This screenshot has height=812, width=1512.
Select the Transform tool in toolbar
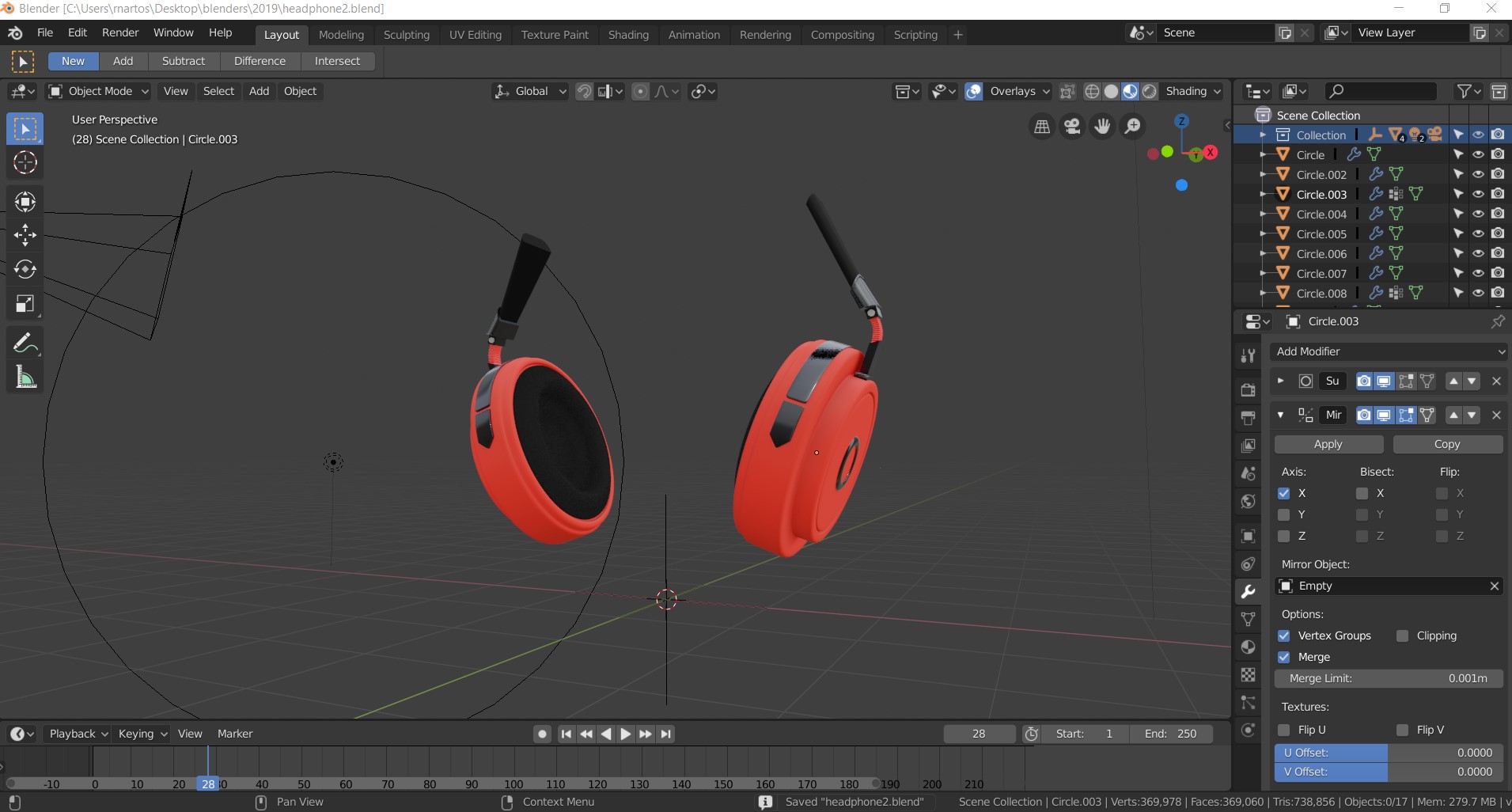pyautogui.click(x=25, y=202)
